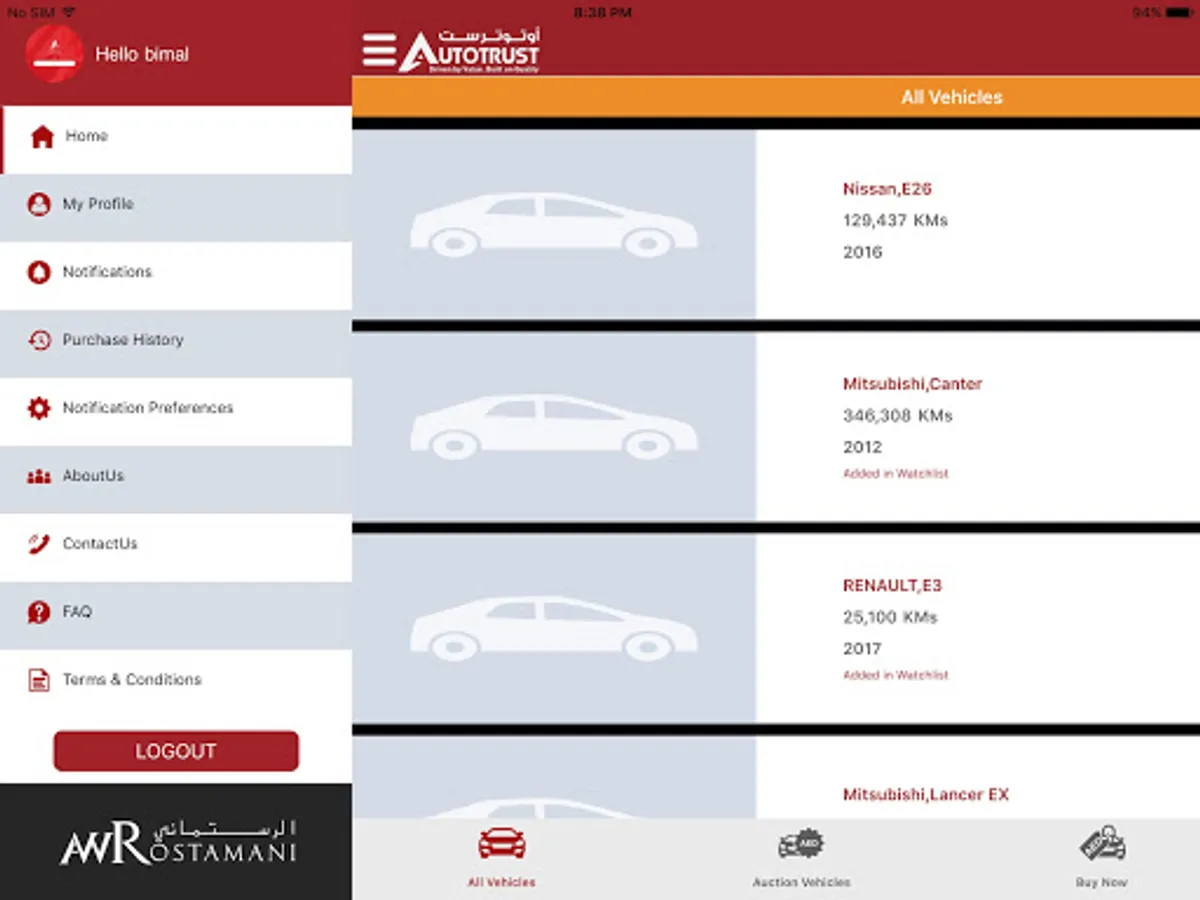
Task: Open Purchase History menu item
Action: pos(176,343)
